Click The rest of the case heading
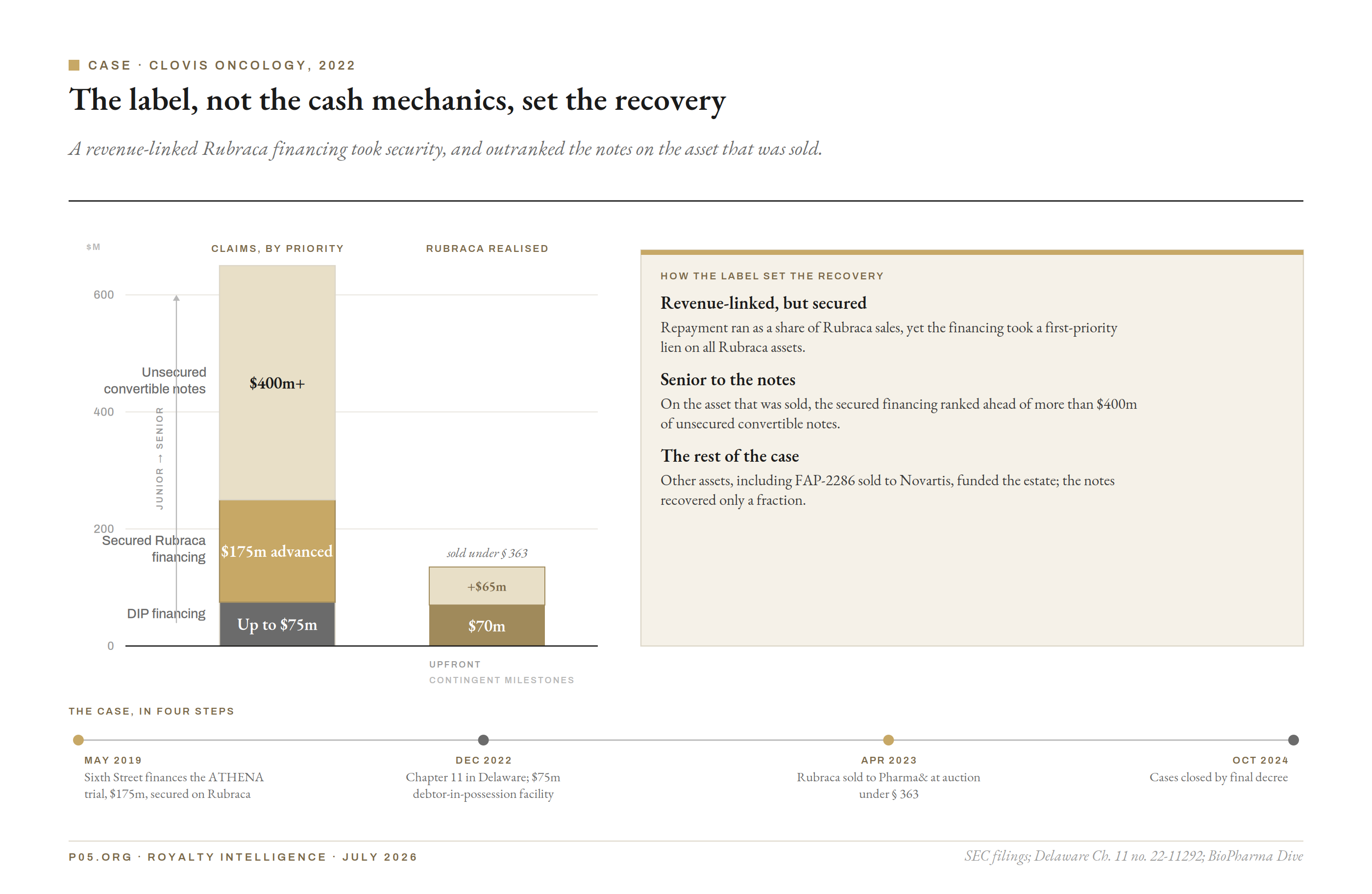The image size is (1372, 894). [729, 456]
